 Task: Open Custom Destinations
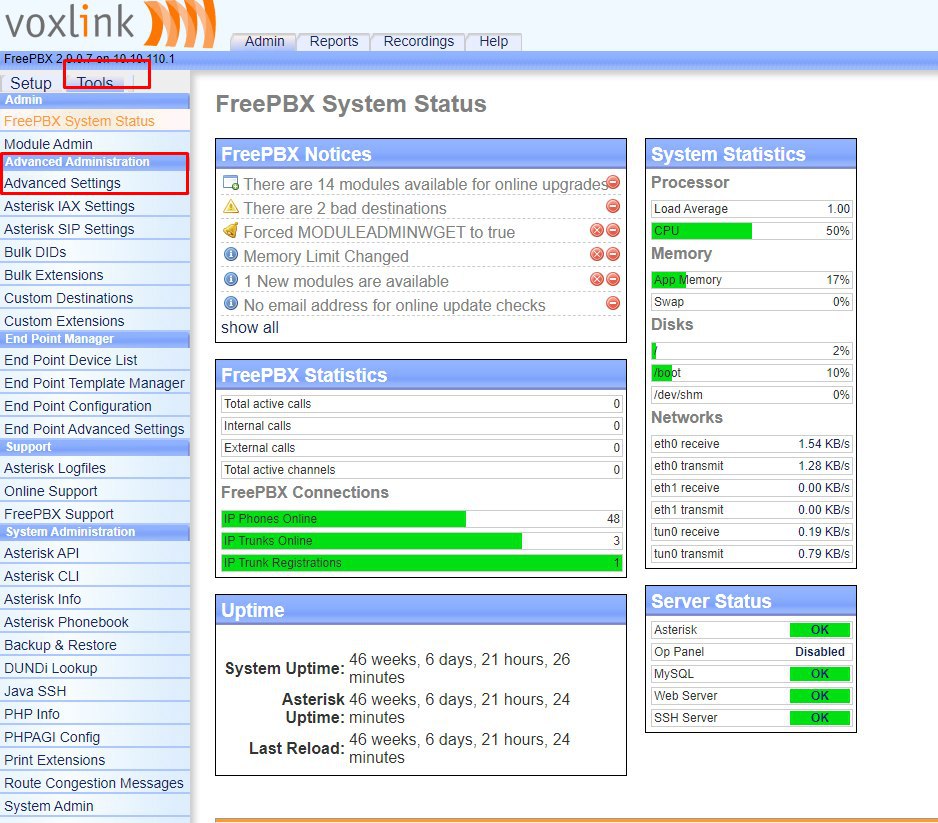(95, 298)
